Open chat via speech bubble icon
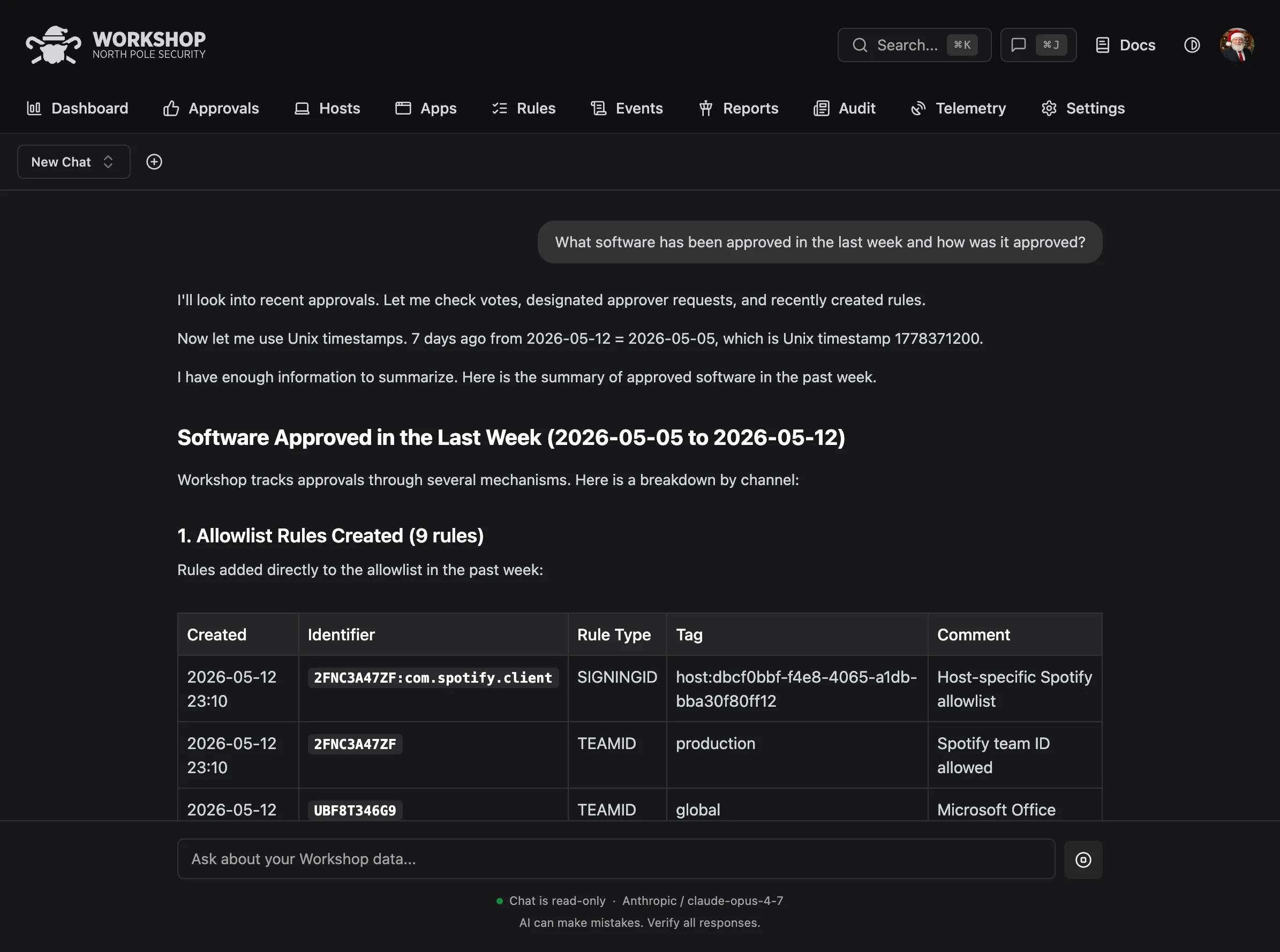 pyautogui.click(x=1018, y=45)
